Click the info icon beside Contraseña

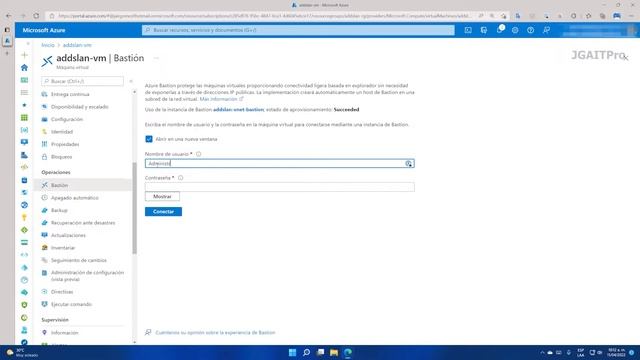pyautogui.click(x=180, y=178)
